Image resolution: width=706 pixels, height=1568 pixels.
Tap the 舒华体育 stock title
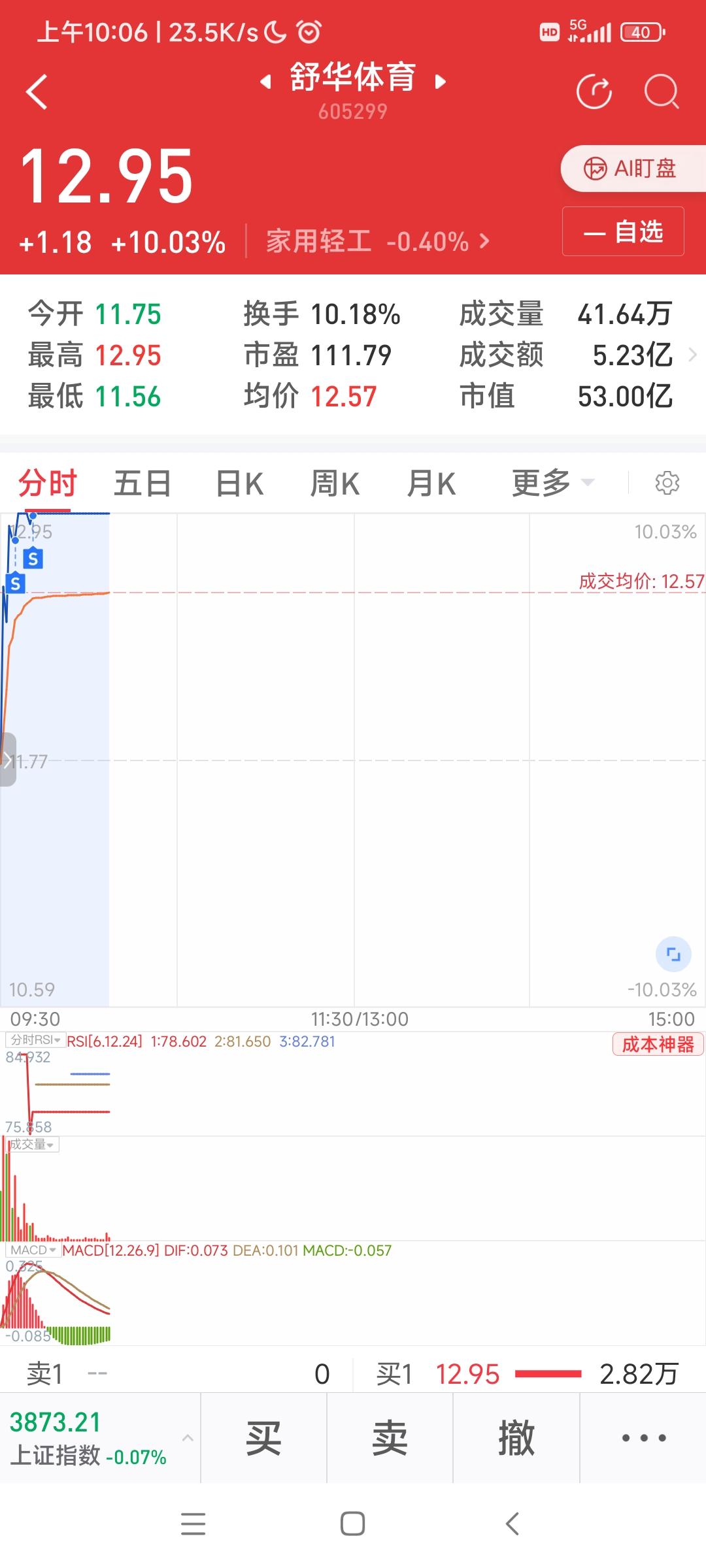[x=352, y=77]
